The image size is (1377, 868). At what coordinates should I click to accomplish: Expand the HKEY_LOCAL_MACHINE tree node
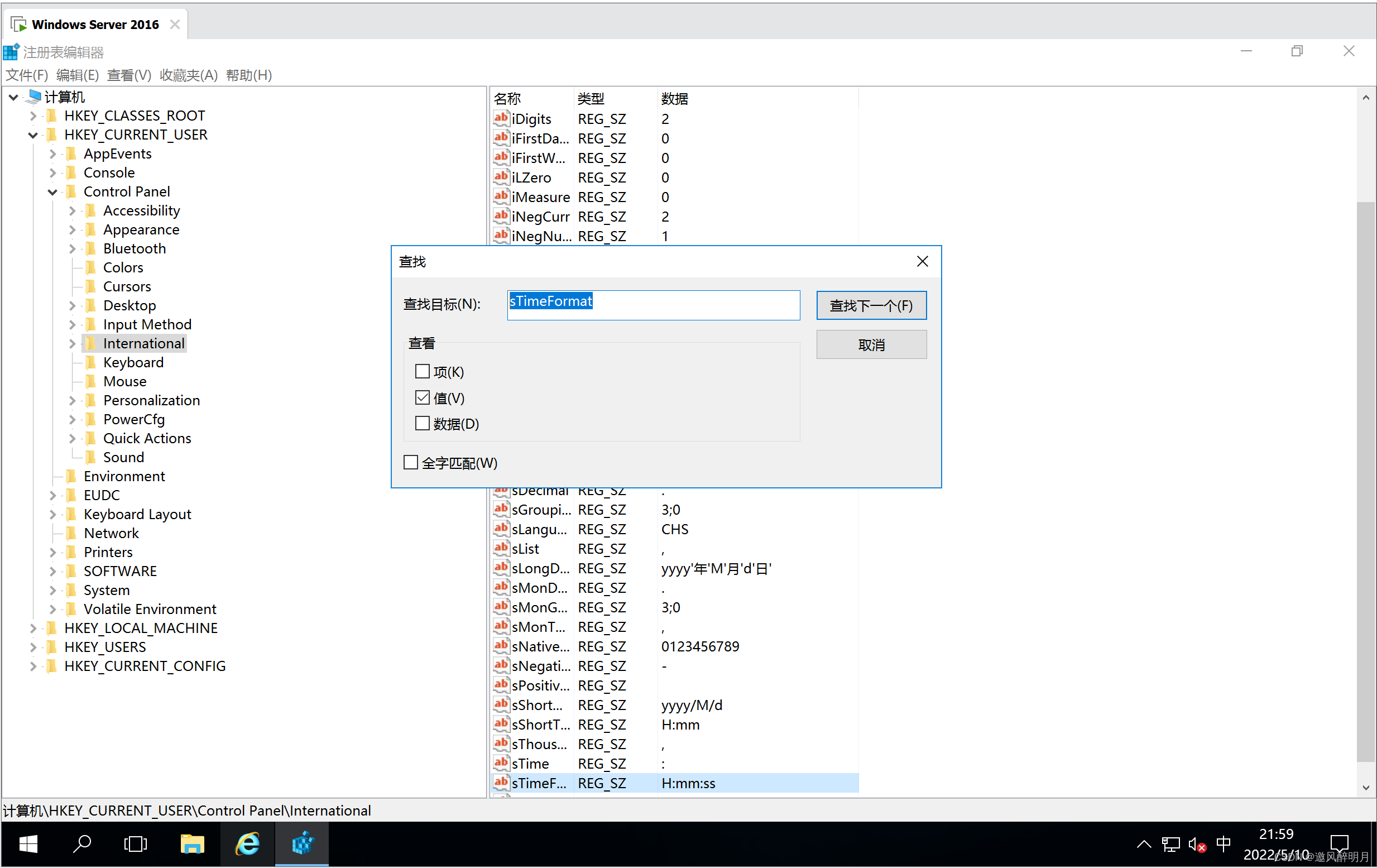28,627
